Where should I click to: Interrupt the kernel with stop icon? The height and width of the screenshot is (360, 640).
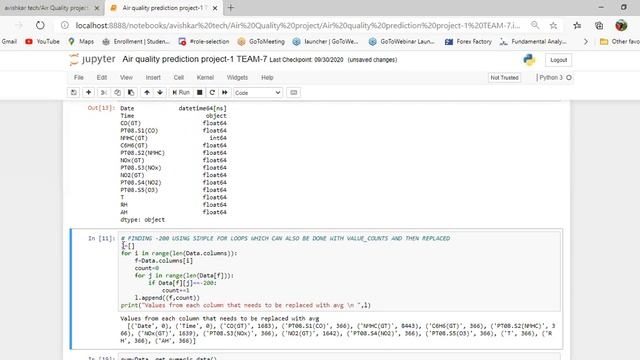click(200, 93)
